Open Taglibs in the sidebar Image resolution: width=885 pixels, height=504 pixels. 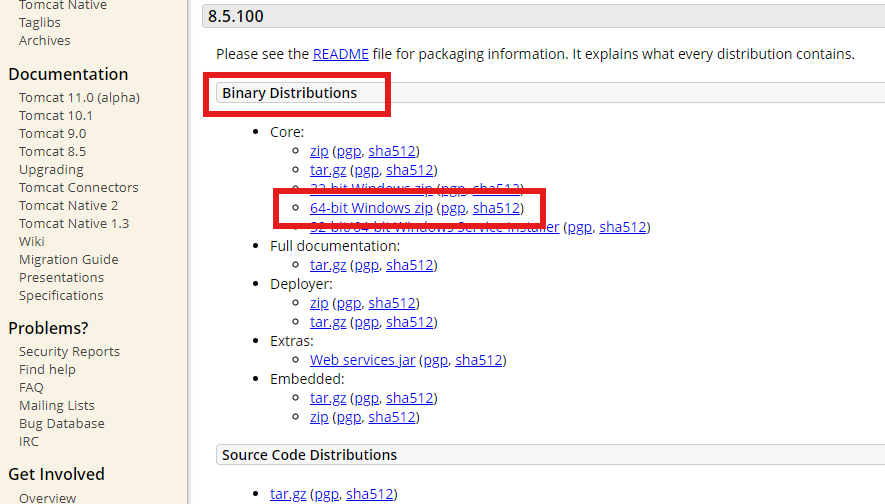click(40, 23)
